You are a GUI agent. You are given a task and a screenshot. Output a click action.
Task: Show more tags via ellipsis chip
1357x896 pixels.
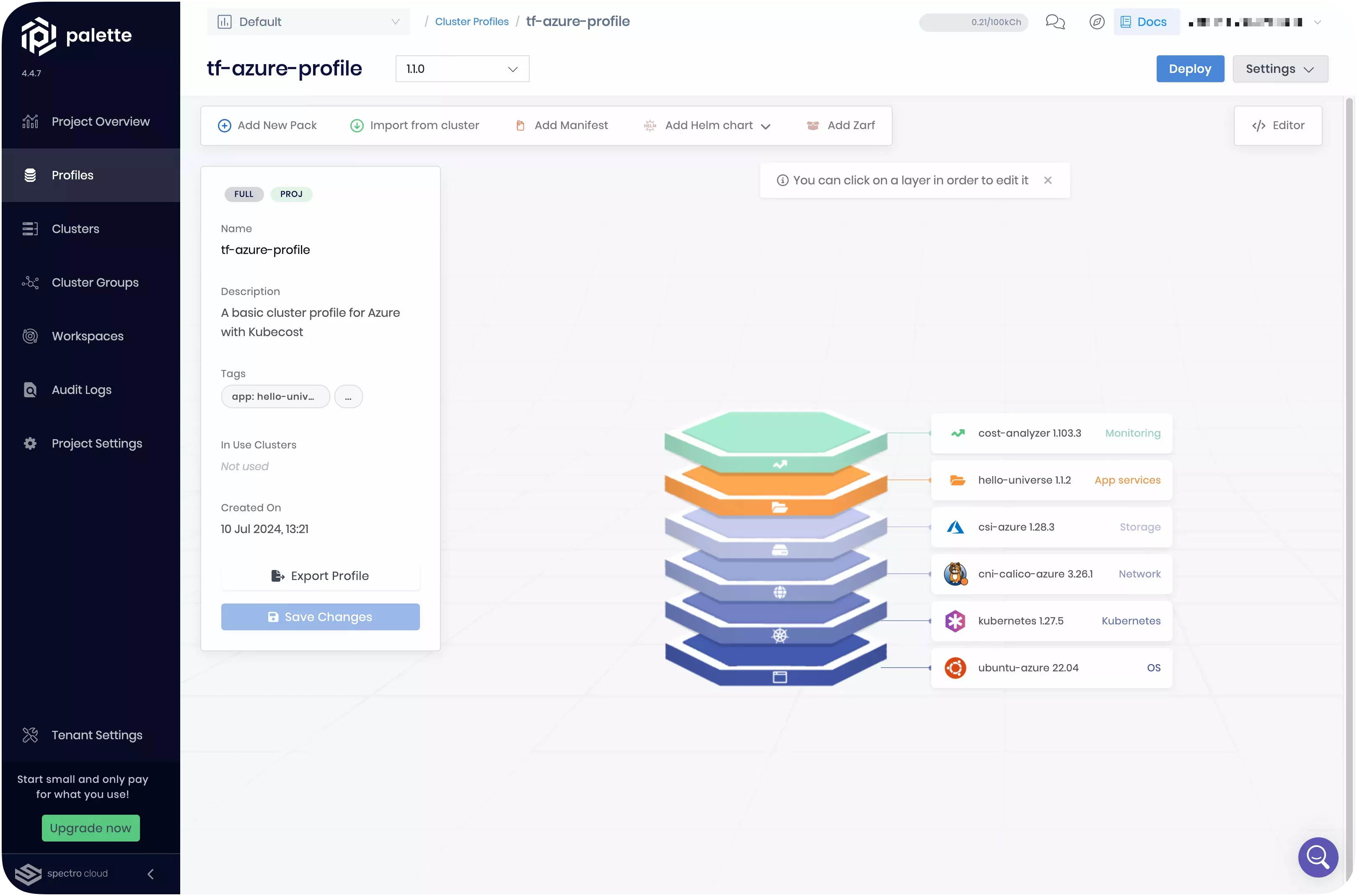349,396
